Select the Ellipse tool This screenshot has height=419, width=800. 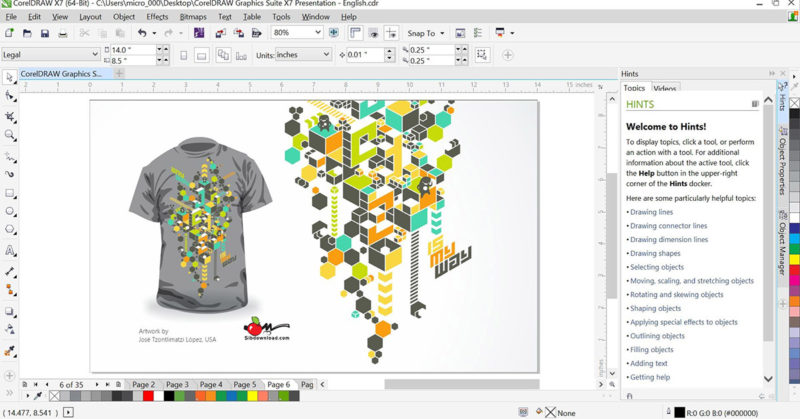tap(9, 211)
